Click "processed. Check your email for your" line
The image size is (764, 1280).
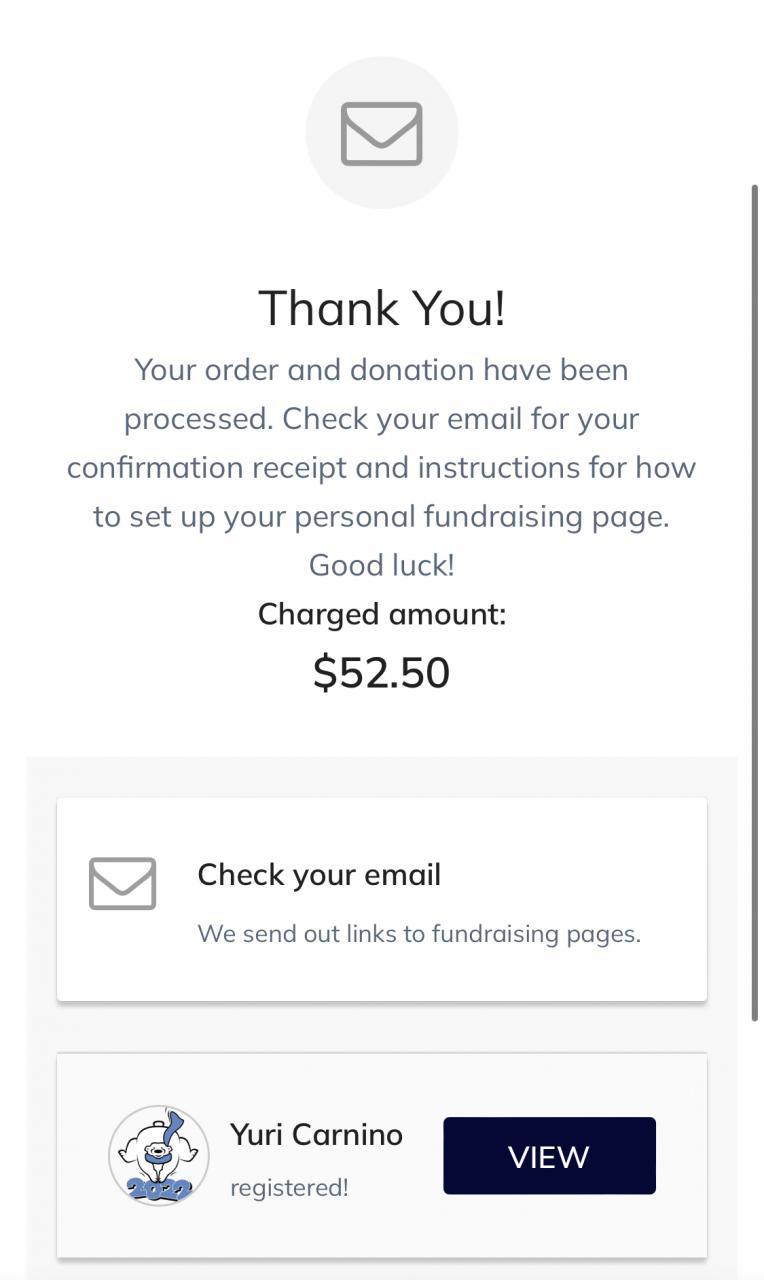pos(381,419)
